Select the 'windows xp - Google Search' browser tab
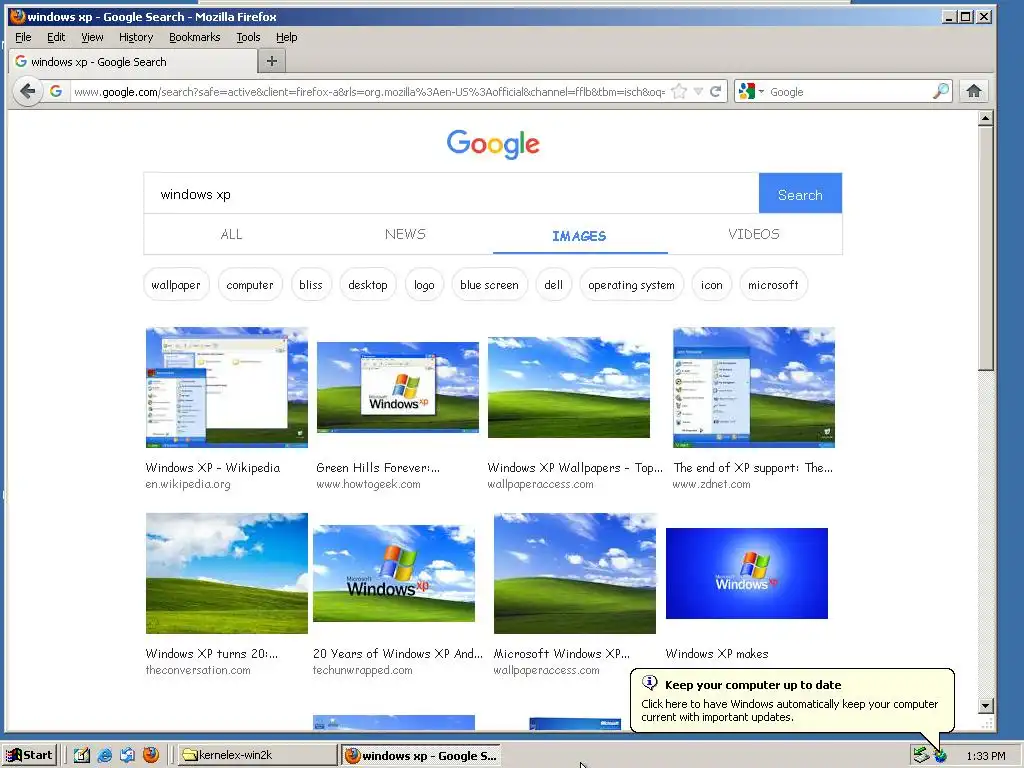Screen dimensions: 1024x768 tap(133, 62)
